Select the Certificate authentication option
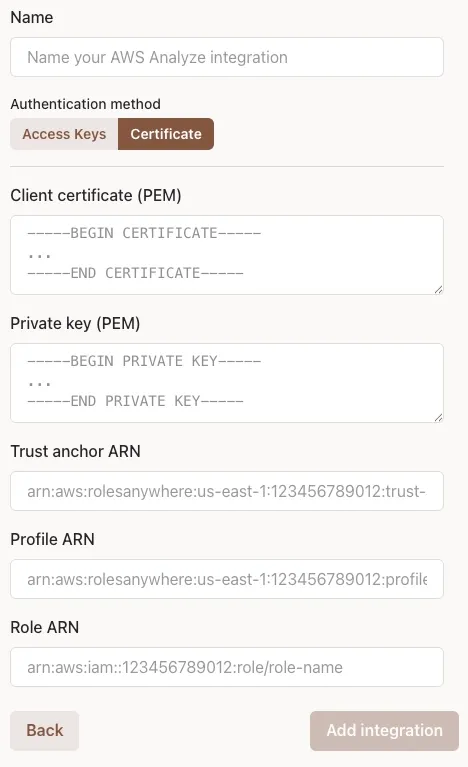Screen dimensions: 468x767 coord(166,134)
